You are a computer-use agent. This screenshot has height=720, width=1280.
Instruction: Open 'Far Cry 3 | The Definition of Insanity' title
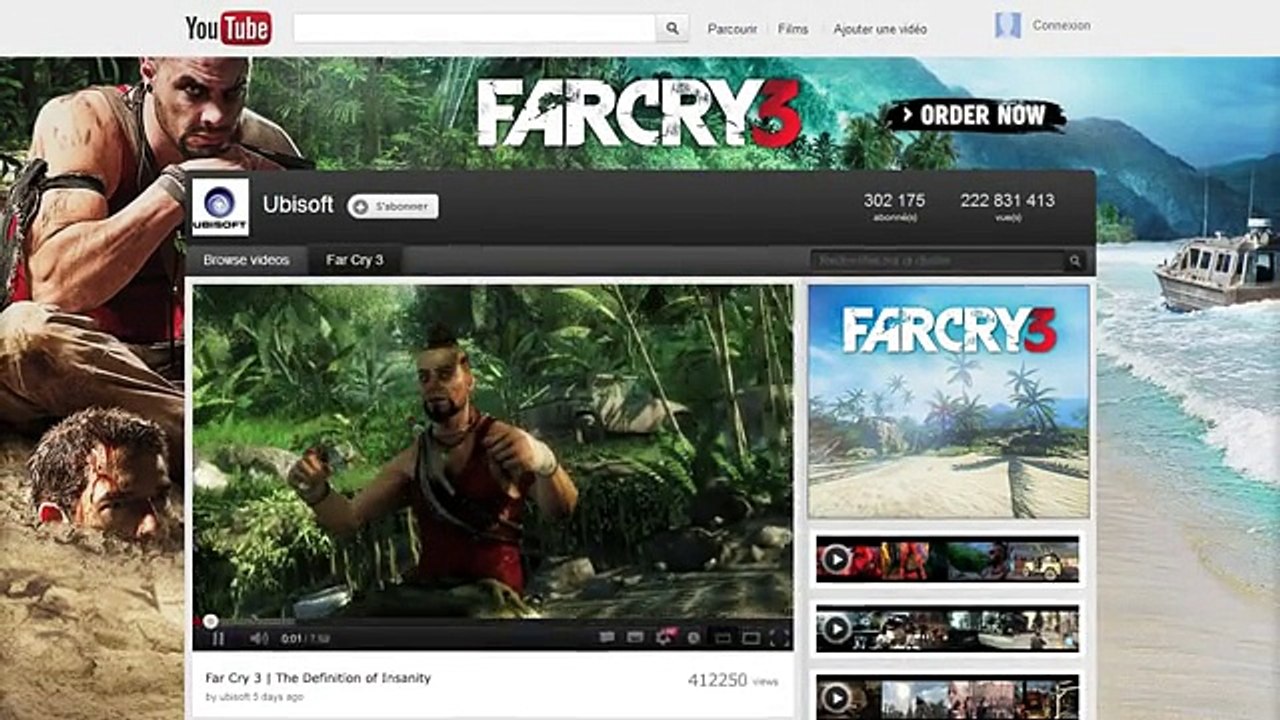[318, 678]
